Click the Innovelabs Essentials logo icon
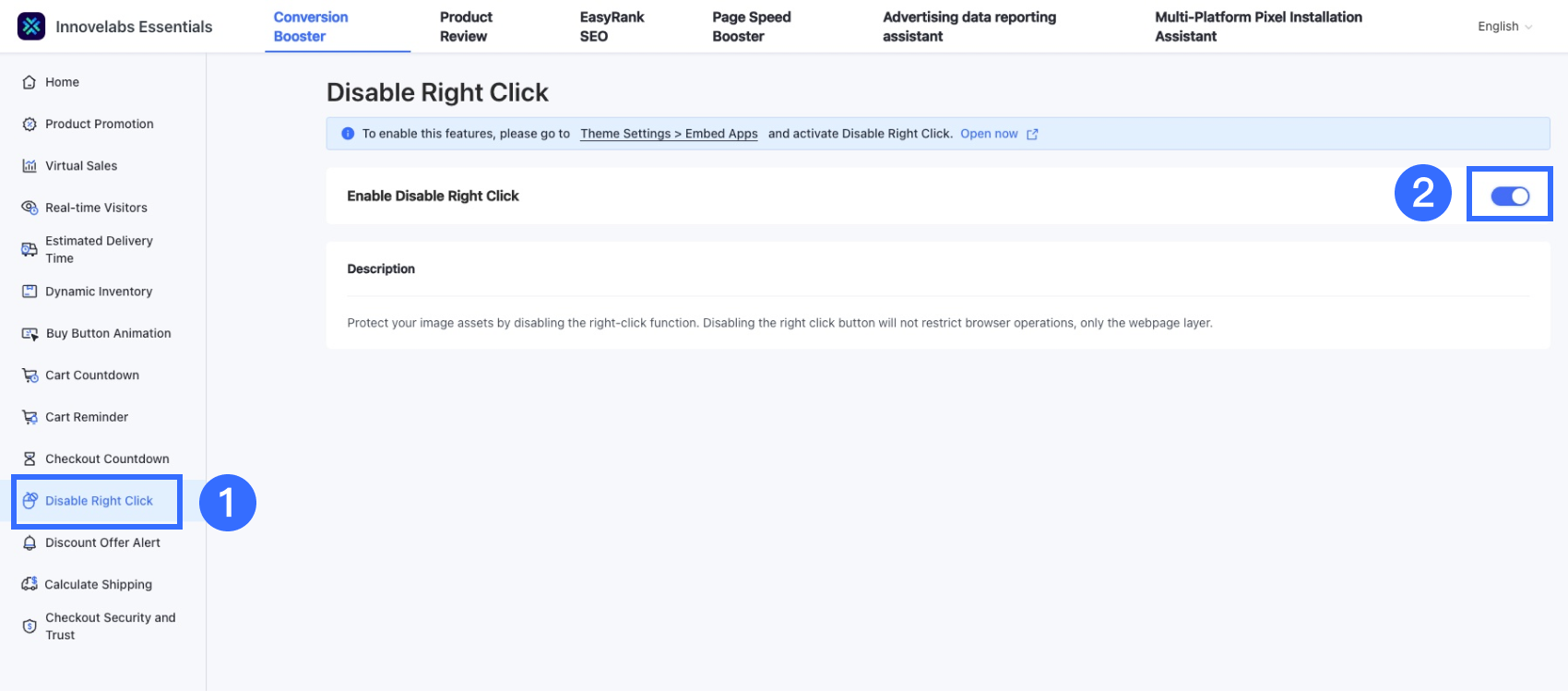The width and height of the screenshot is (1568, 691). [31, 27]
